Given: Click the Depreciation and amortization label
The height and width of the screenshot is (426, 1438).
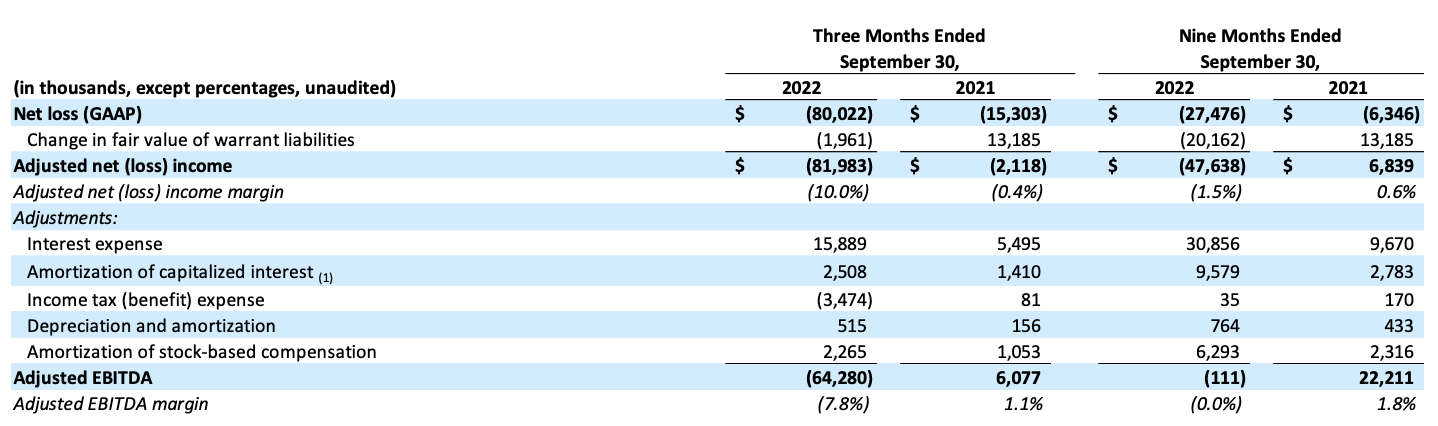Looking at the screenshot, I should point(151,325).
